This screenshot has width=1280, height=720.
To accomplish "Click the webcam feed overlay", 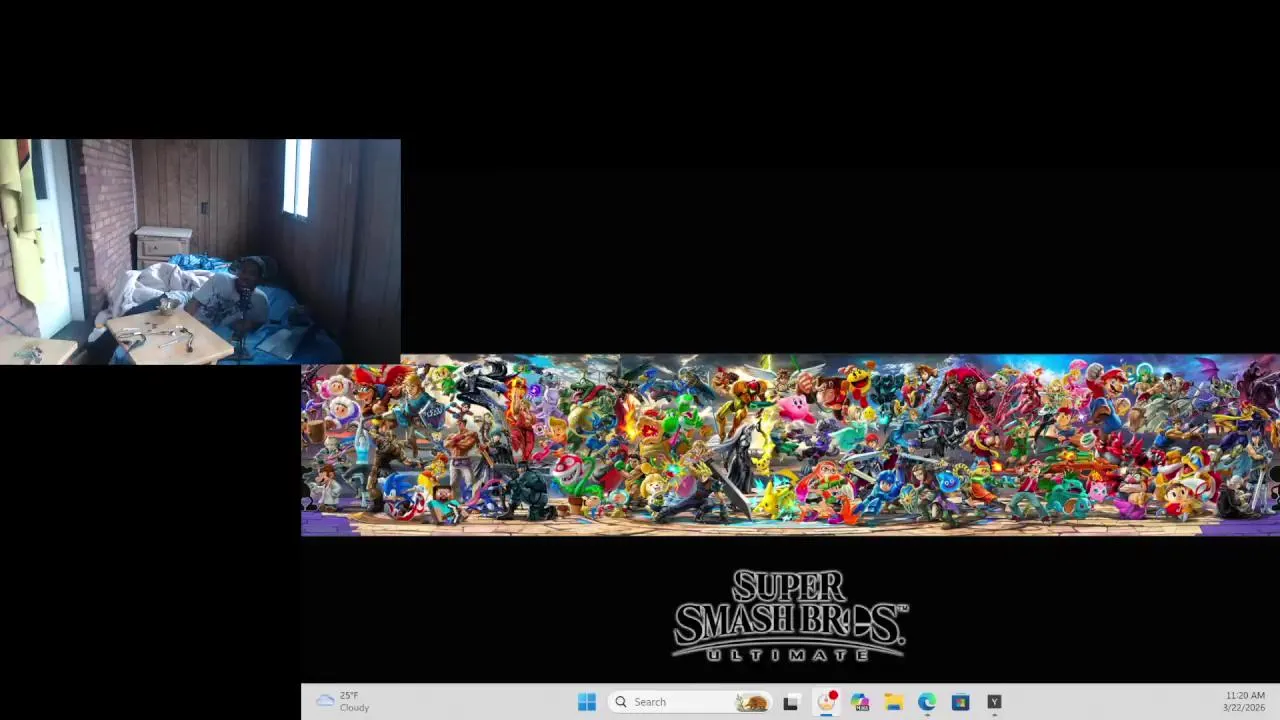I will 200,252.
